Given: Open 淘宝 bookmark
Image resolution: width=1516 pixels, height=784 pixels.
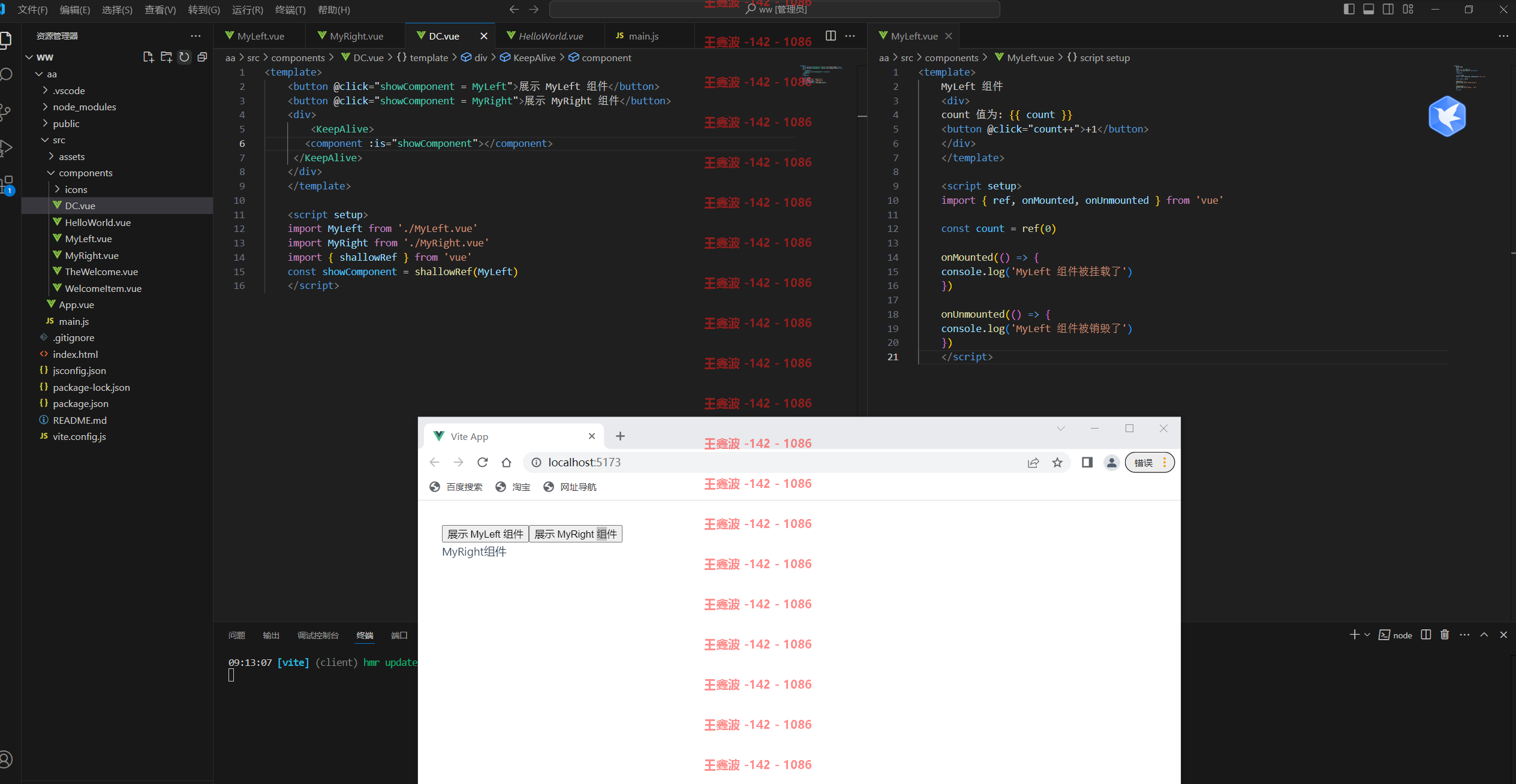Looking at the screenshot, I should click(513, 487).
